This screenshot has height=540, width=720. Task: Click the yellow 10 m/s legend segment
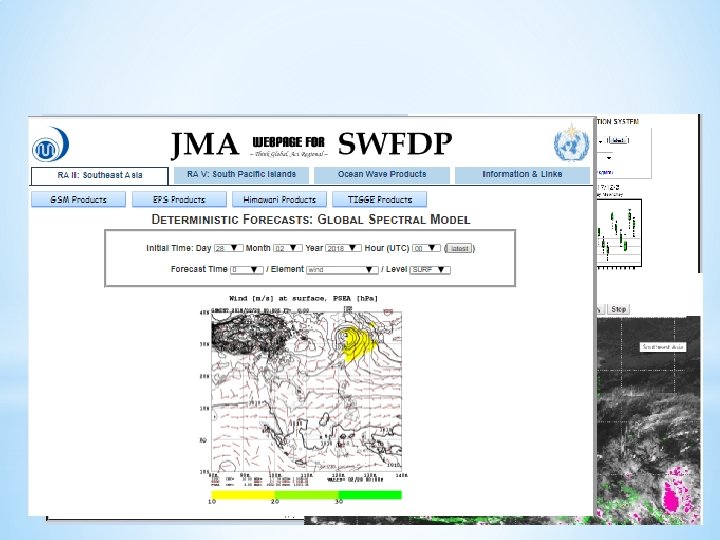click(242, 495)
